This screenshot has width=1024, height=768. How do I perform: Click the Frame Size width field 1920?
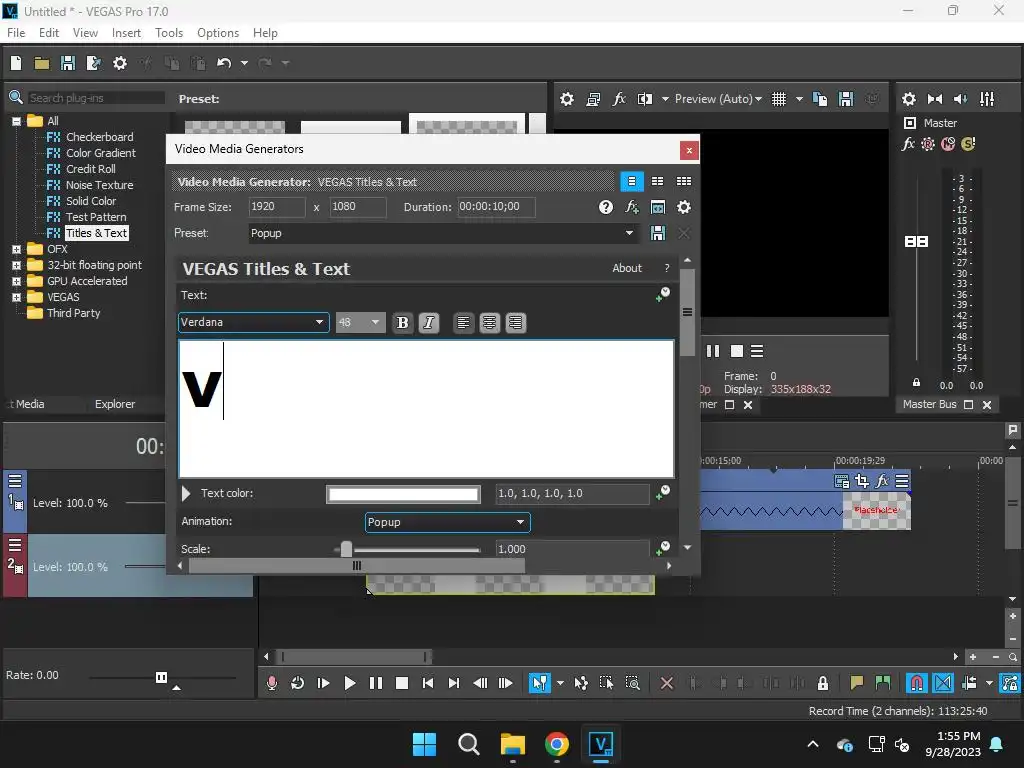pyautogui.click(x=277, y=207)
